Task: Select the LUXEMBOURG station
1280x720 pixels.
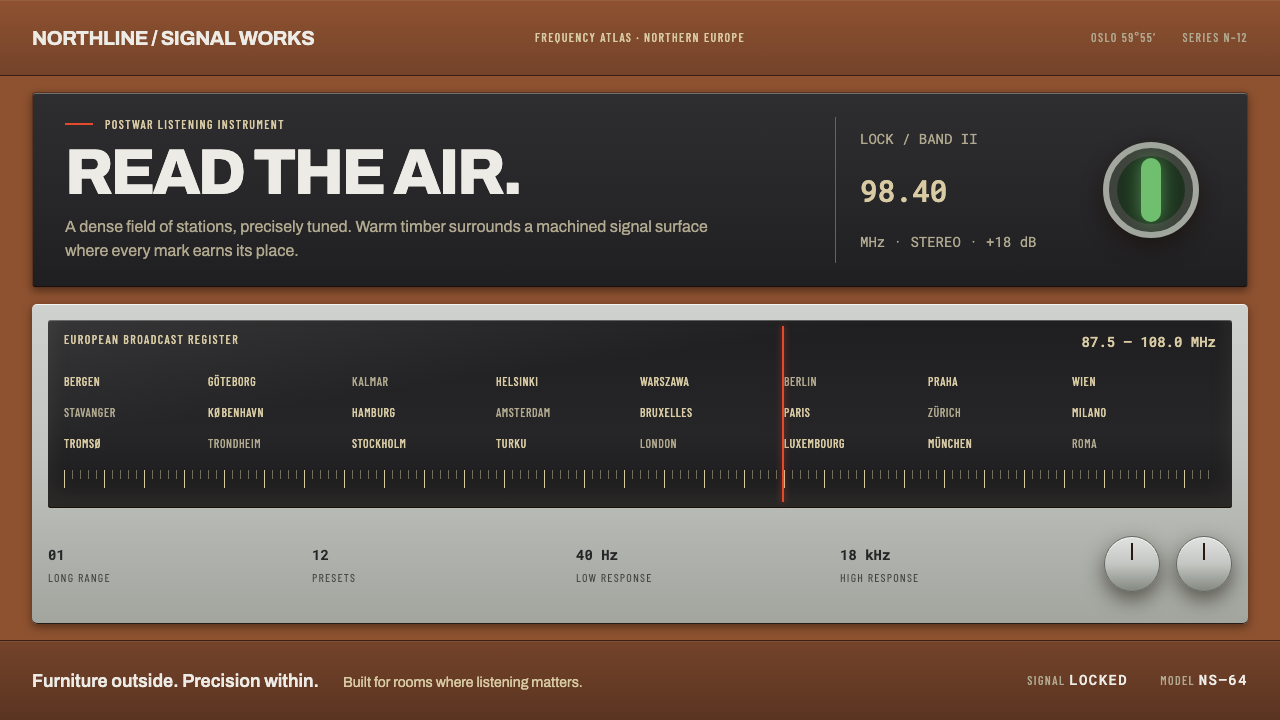Action: coord(814,444)
